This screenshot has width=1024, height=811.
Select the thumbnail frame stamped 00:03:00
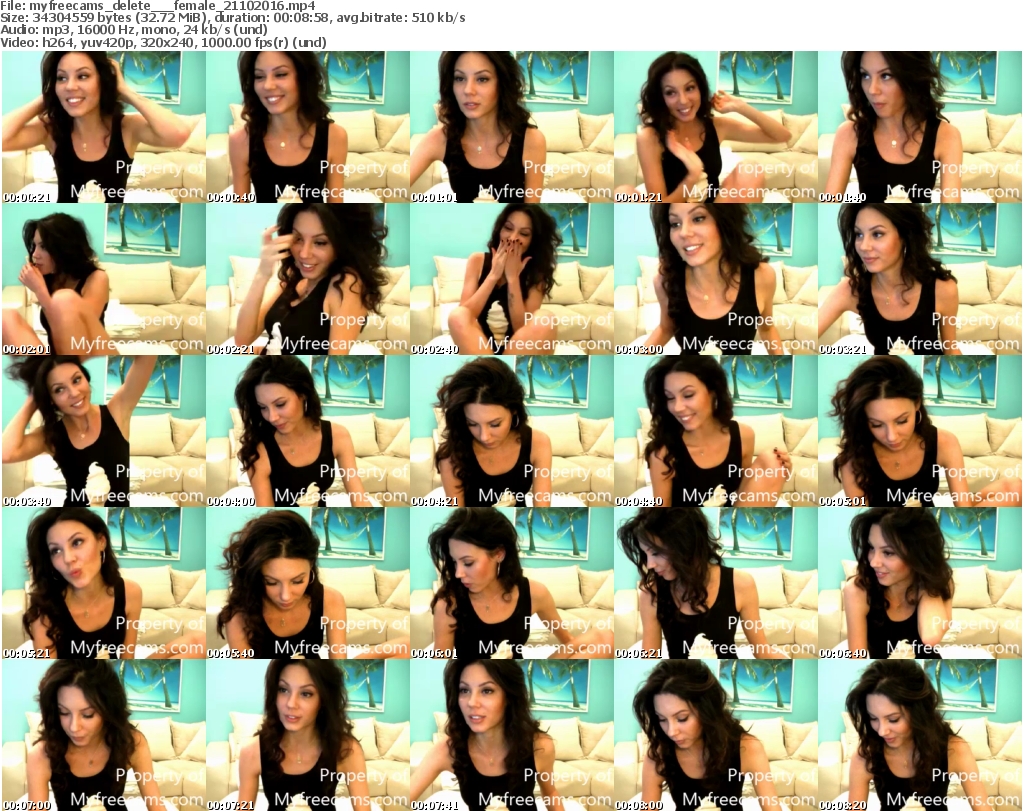[x=716, y=279]
